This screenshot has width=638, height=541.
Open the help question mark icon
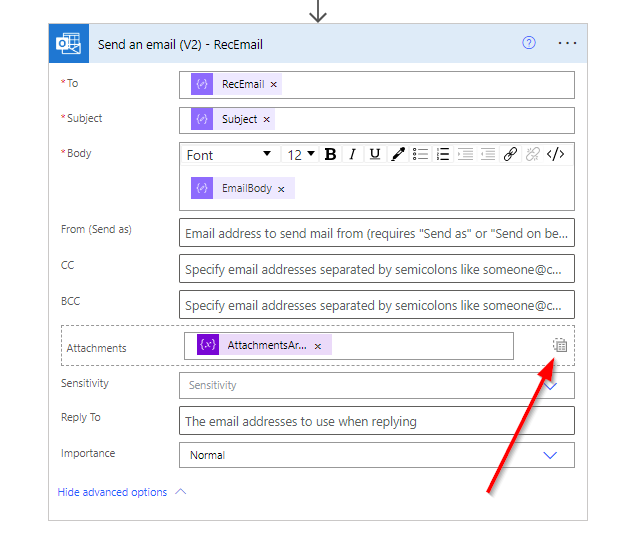(x=529, y=43)
